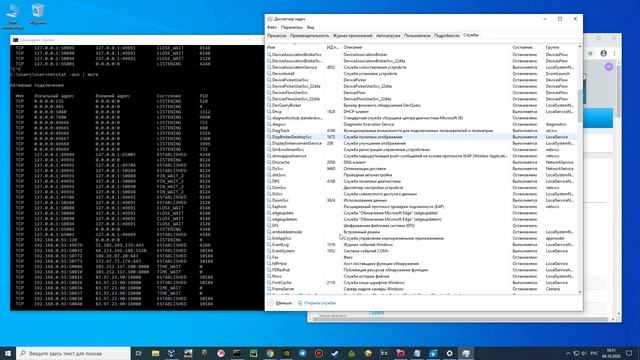
Task: Switch to the Пользователи tab
Action: pyautogui.click(x=417, y=36)
